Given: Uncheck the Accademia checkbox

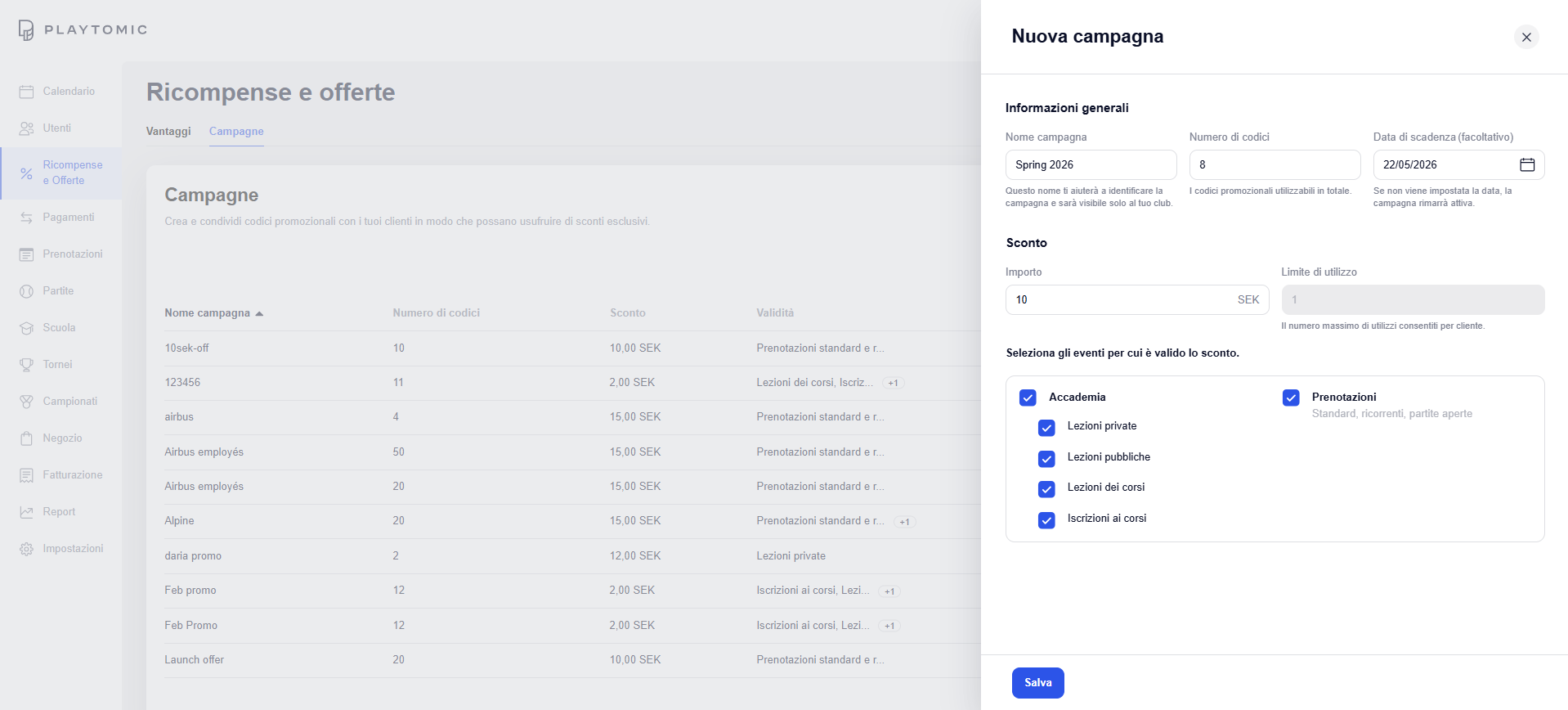Looking at the screenshot, I should pos(1028,398).
